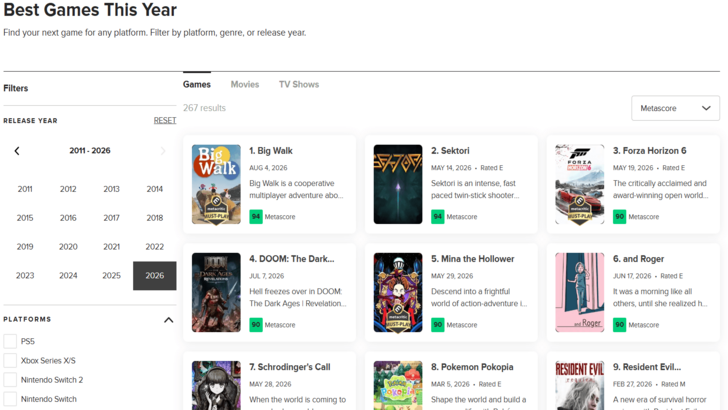Open the Metascore sort dropdown
The width and height of the screenshot is (728, 410).
point(675,108)
